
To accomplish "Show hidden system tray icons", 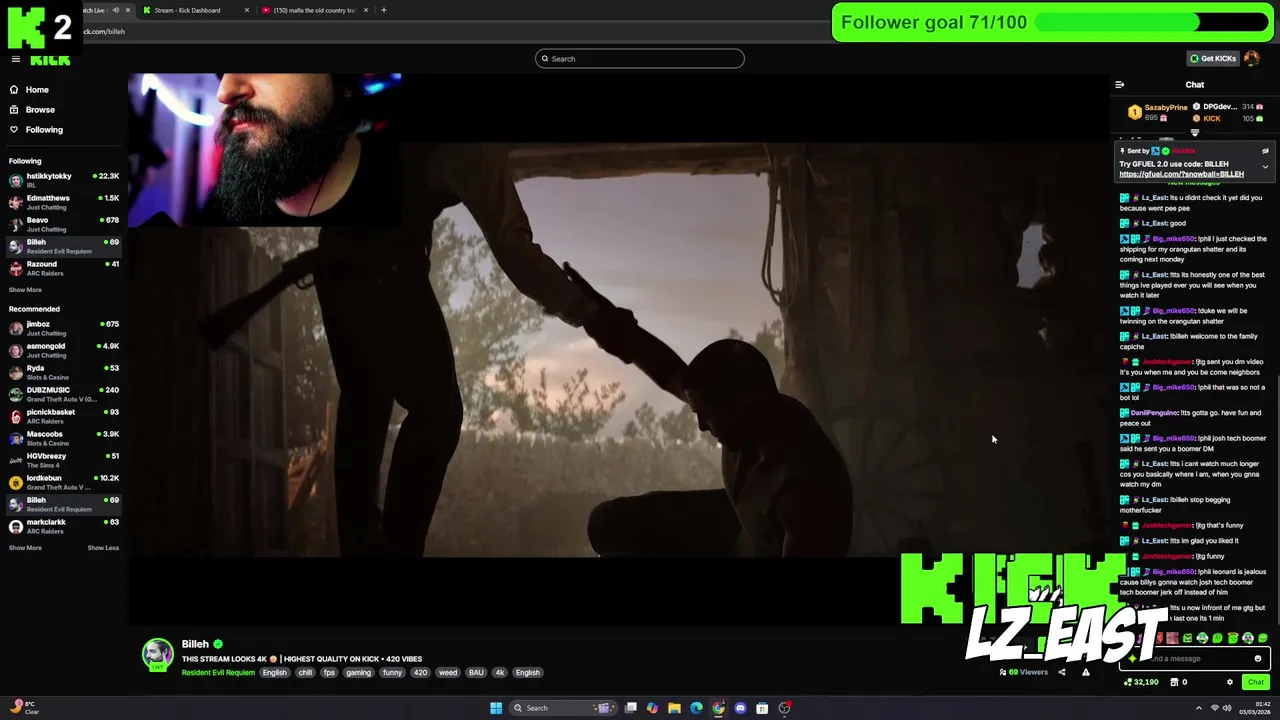I will 1199,708.
